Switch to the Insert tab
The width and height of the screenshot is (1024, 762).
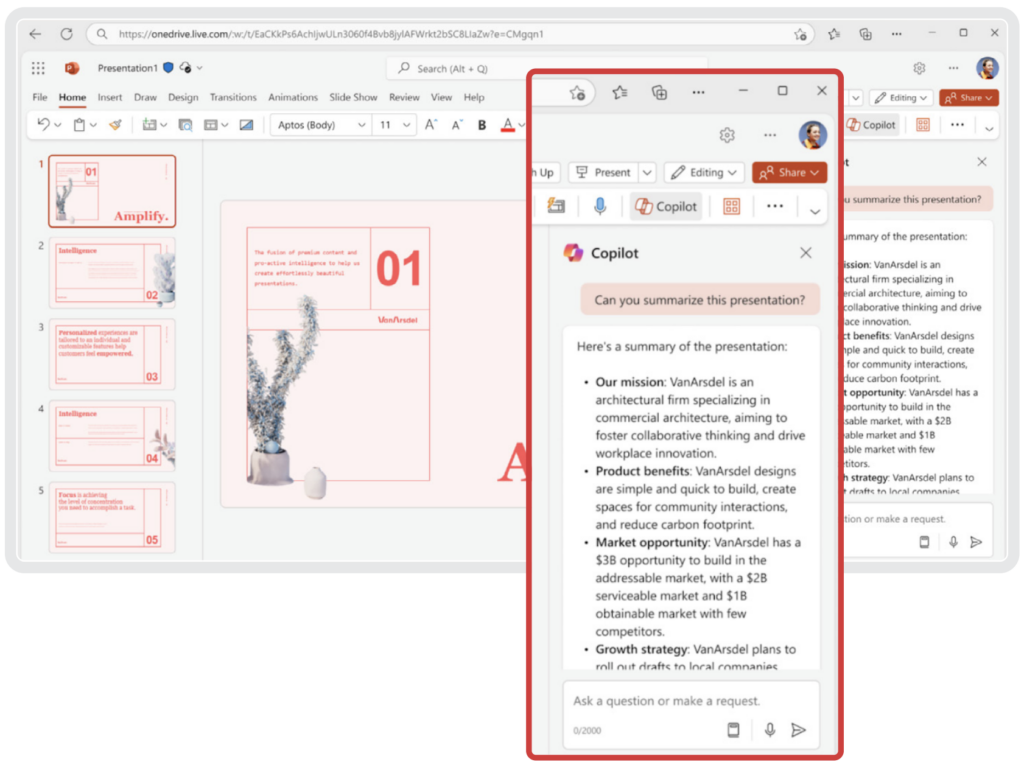click(110, 97)
